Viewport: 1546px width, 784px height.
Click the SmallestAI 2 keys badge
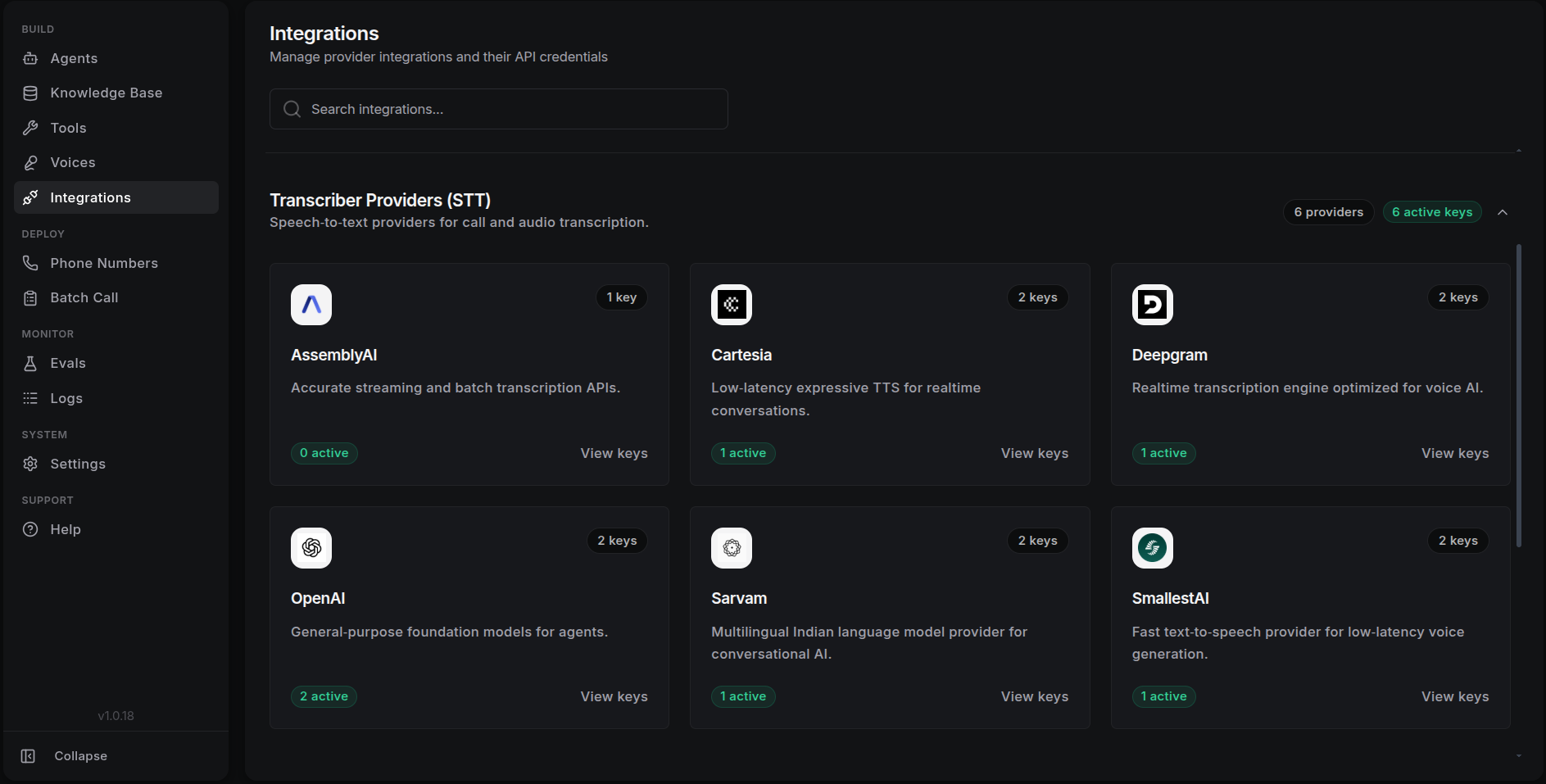click(x=1458, y=541)
